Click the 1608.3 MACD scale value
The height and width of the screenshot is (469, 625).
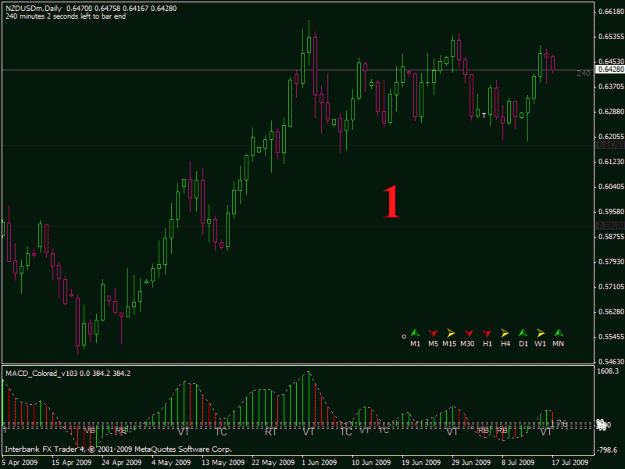point(608,371)
